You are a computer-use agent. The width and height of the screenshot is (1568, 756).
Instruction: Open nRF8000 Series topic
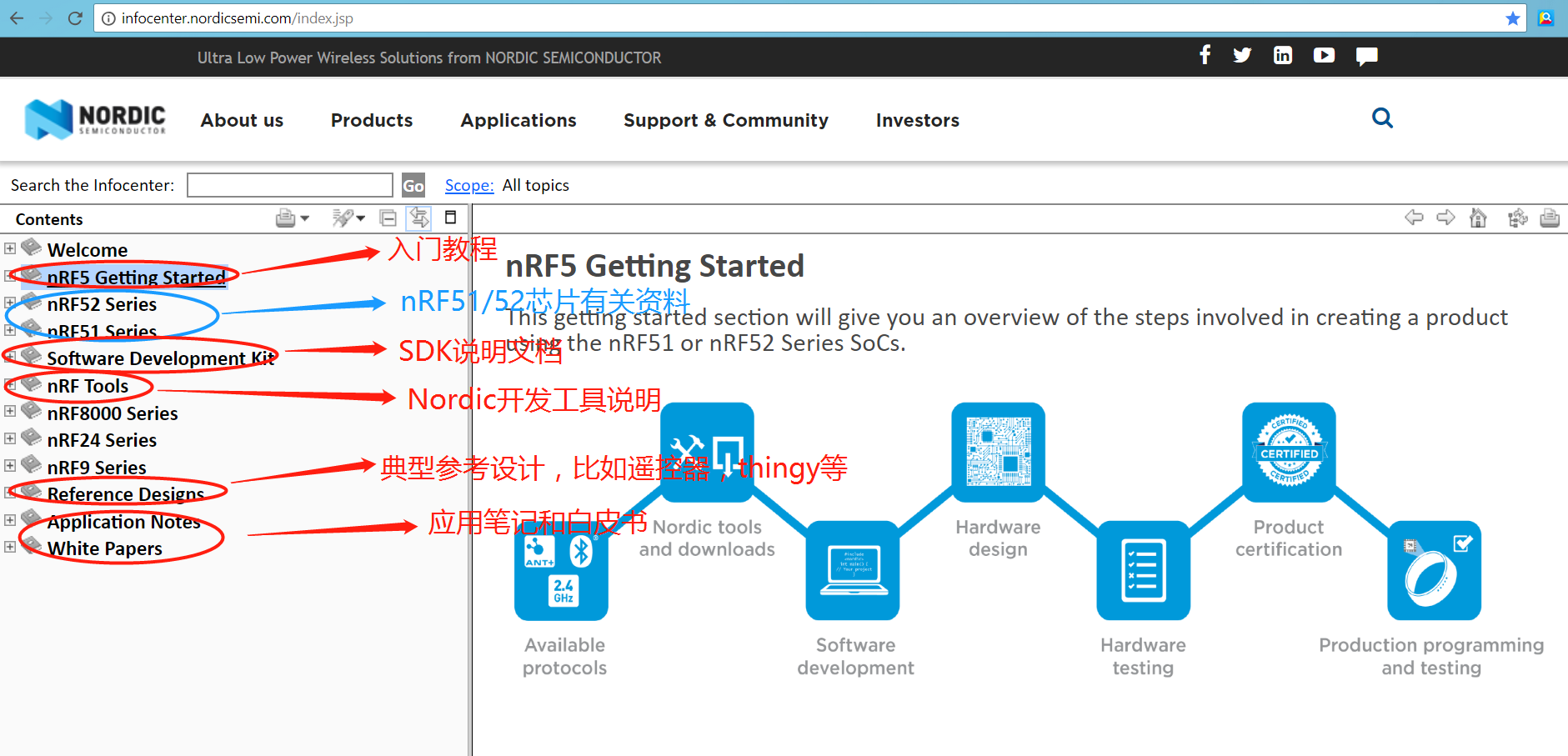pos(113,413)
